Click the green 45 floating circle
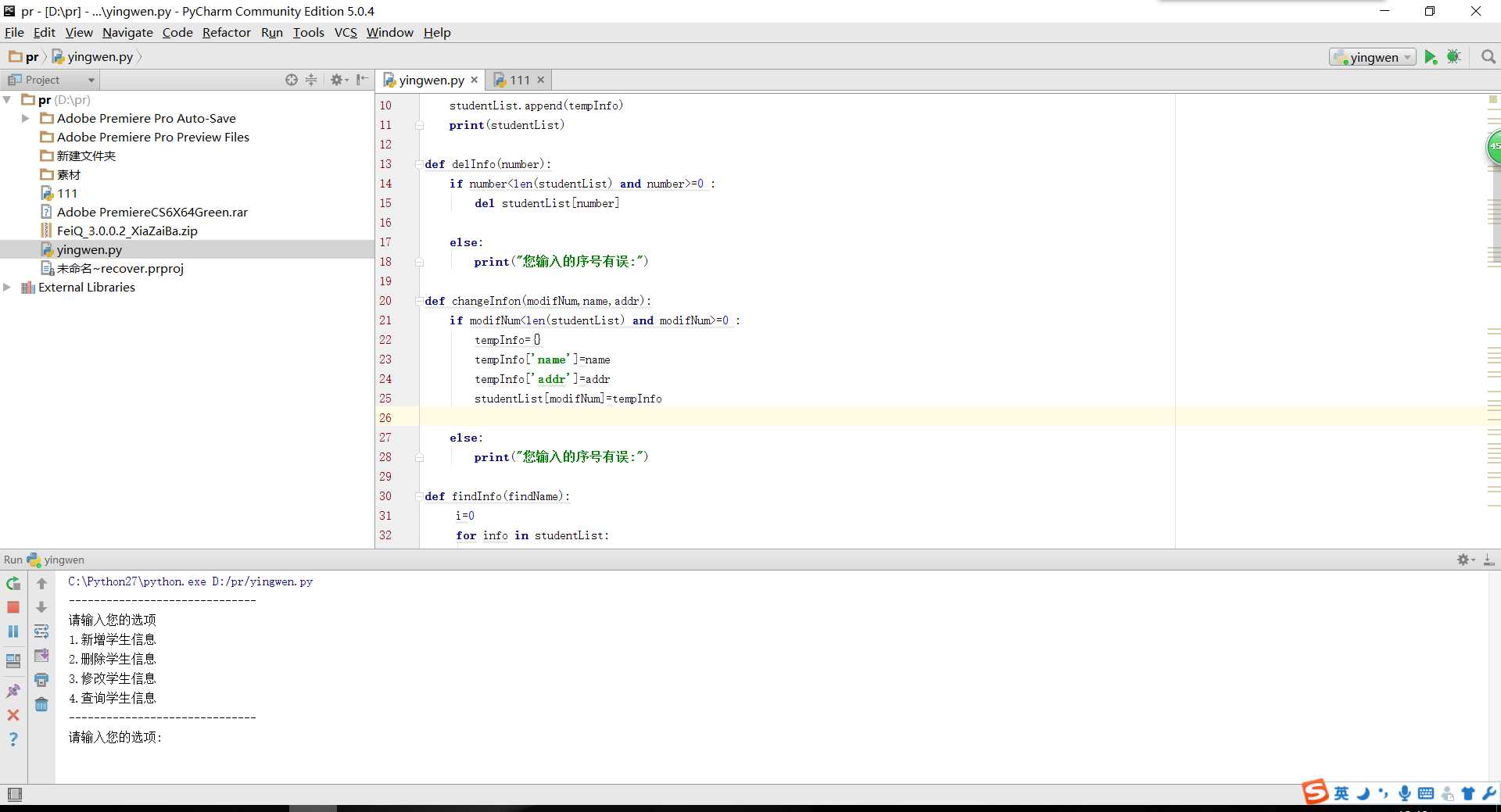This screenshot has height=812, width=1501. pos(1493,146)
